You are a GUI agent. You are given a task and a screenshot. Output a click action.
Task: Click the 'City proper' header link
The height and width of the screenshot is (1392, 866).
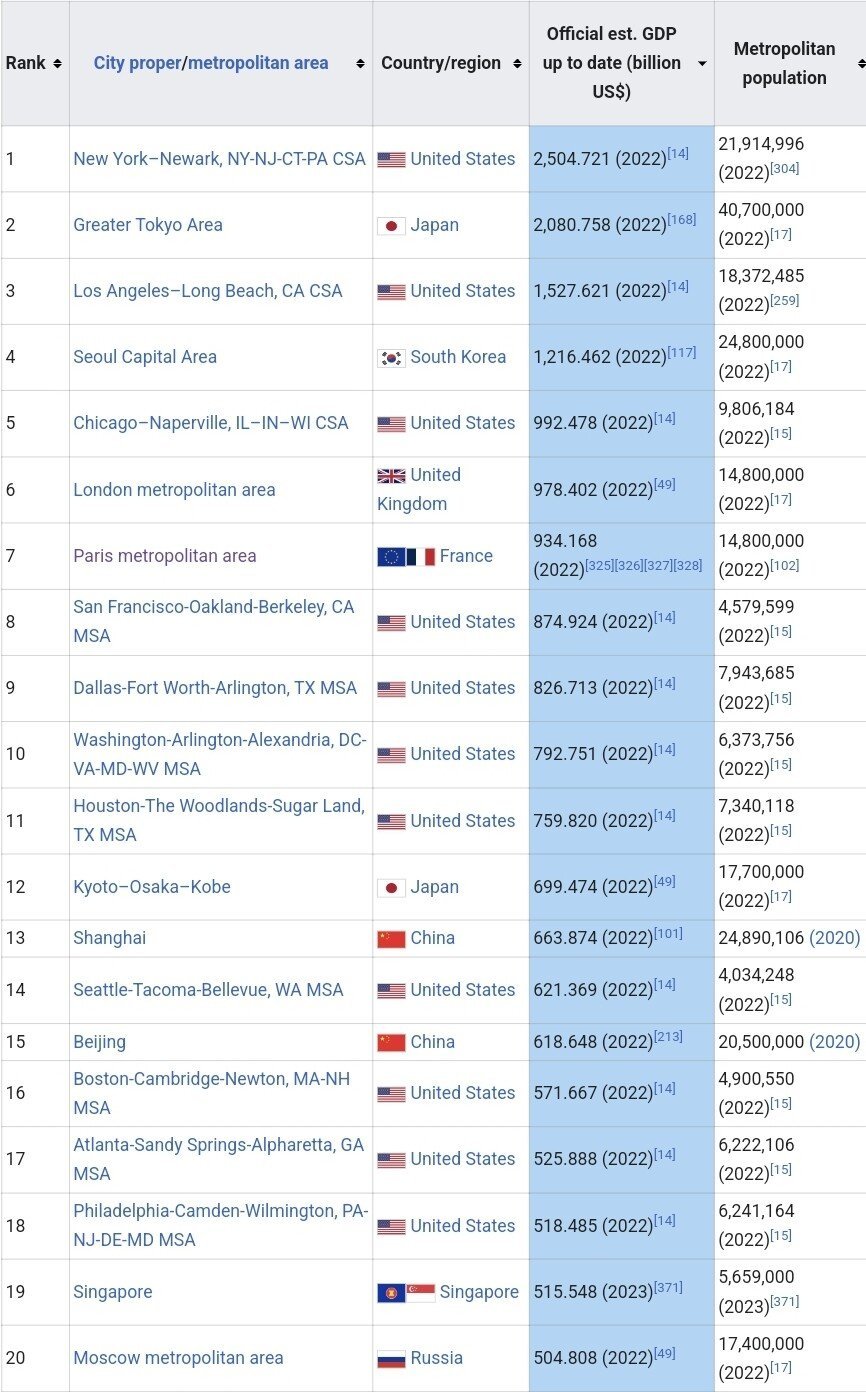[x=136, y=63]
